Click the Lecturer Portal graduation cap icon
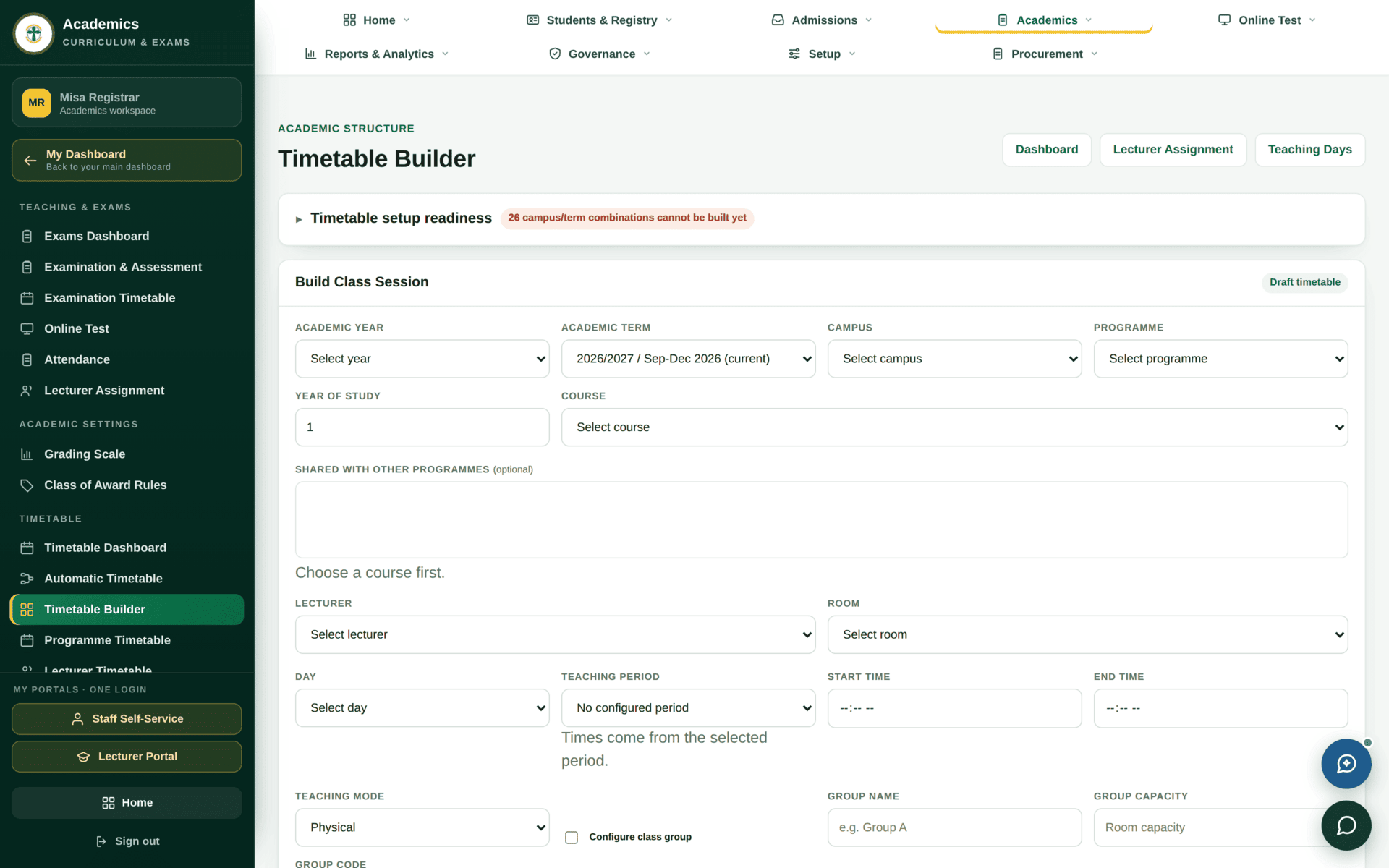Screen dimensions: 1389x868 click(x=83, y=757)
